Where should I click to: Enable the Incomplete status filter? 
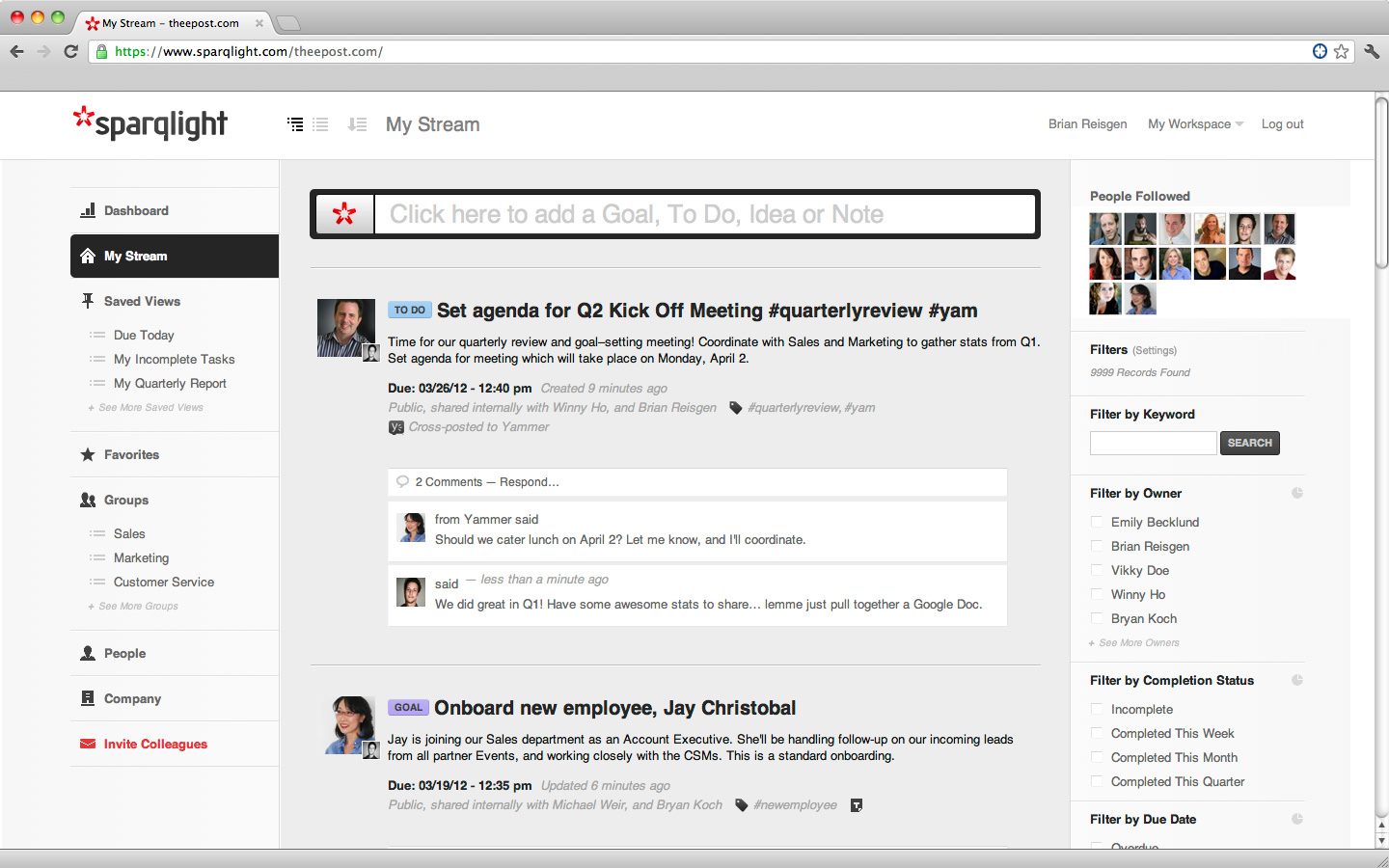click(1097, 709)
